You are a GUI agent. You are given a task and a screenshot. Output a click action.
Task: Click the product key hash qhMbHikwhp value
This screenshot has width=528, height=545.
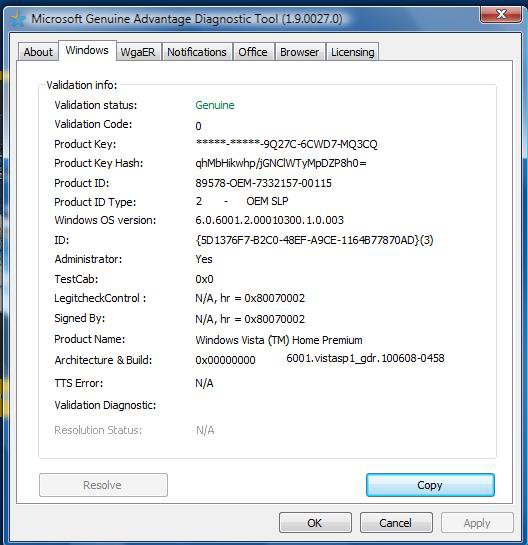coord(281,163)
